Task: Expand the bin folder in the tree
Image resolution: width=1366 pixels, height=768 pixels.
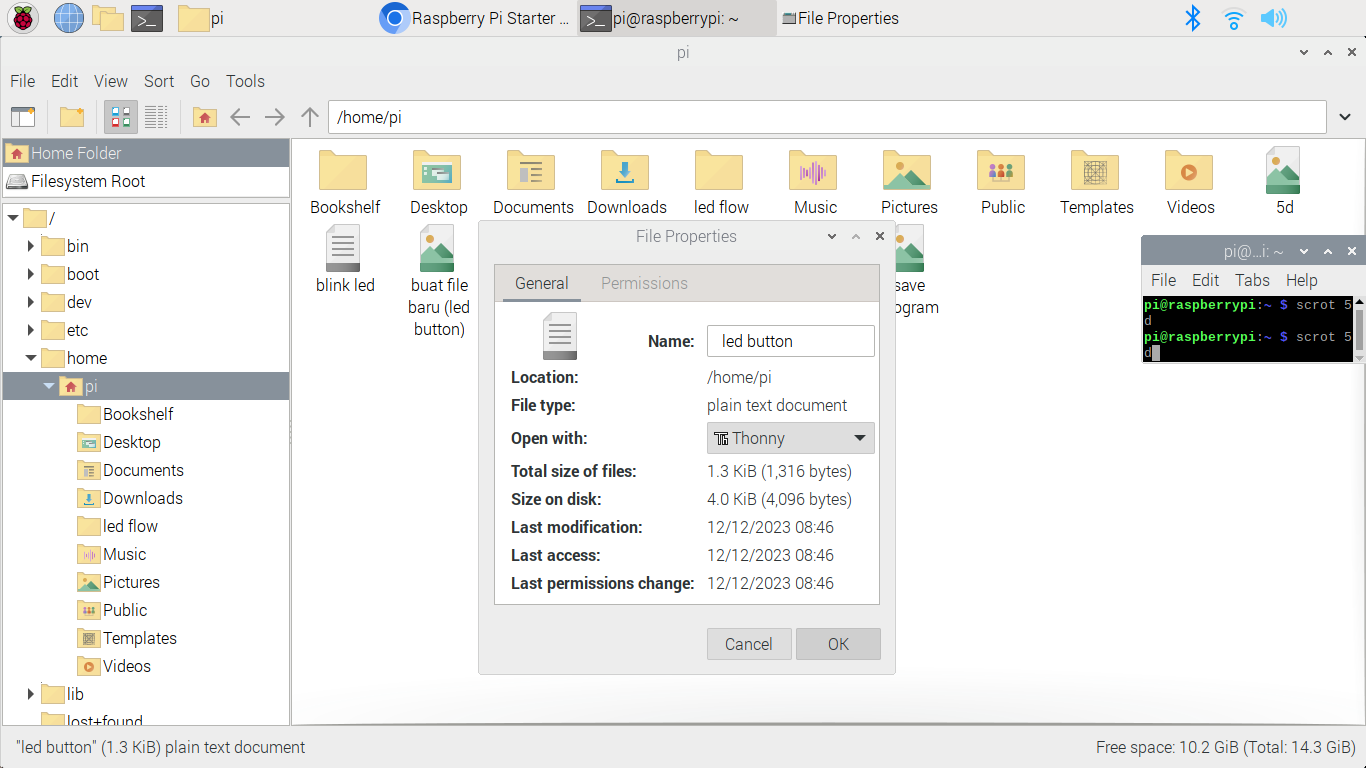Action: pyautogui.click(x=31, y=246)
